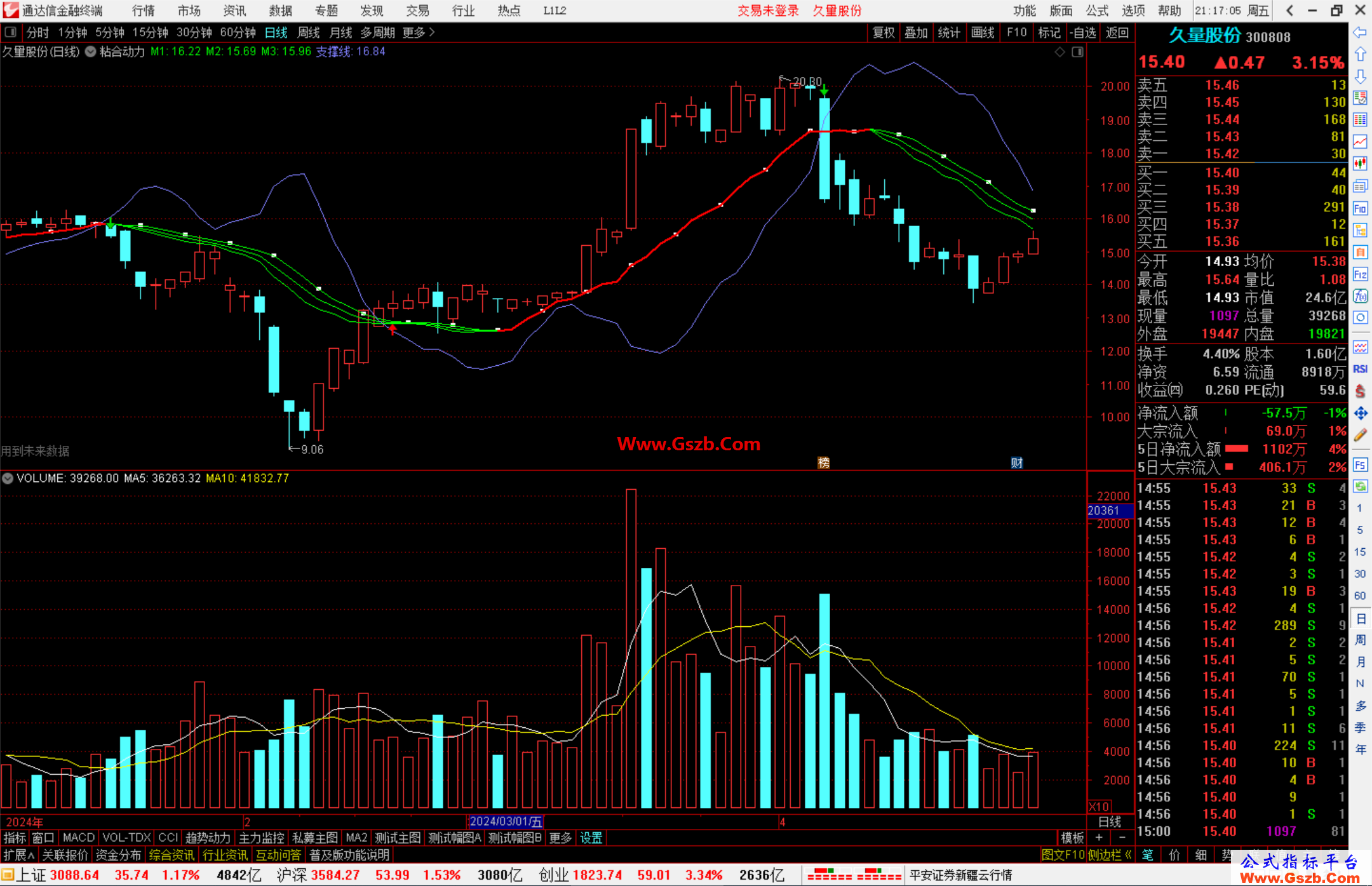The height and width of the screenshot is (886, 1372).
Task: Open the 综合资讯 bottom tab
Action: pos(172,855)
